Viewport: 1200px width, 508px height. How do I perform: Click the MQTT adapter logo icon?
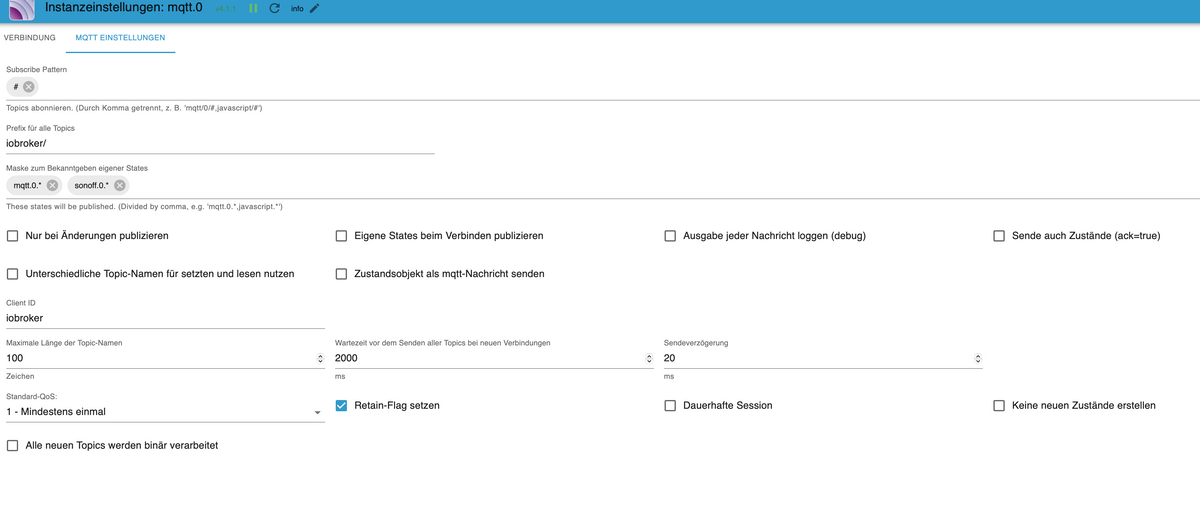pyautogui.click(x=22, y=10)
